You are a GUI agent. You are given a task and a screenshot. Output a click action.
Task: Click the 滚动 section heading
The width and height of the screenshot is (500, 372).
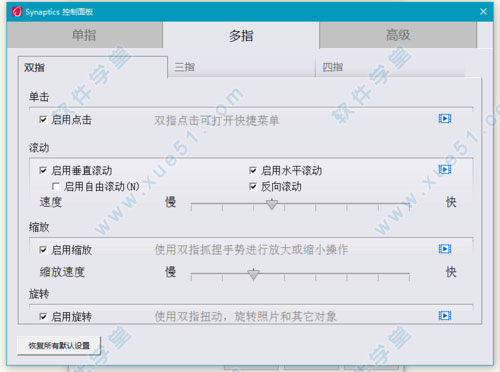coord(39,148)
